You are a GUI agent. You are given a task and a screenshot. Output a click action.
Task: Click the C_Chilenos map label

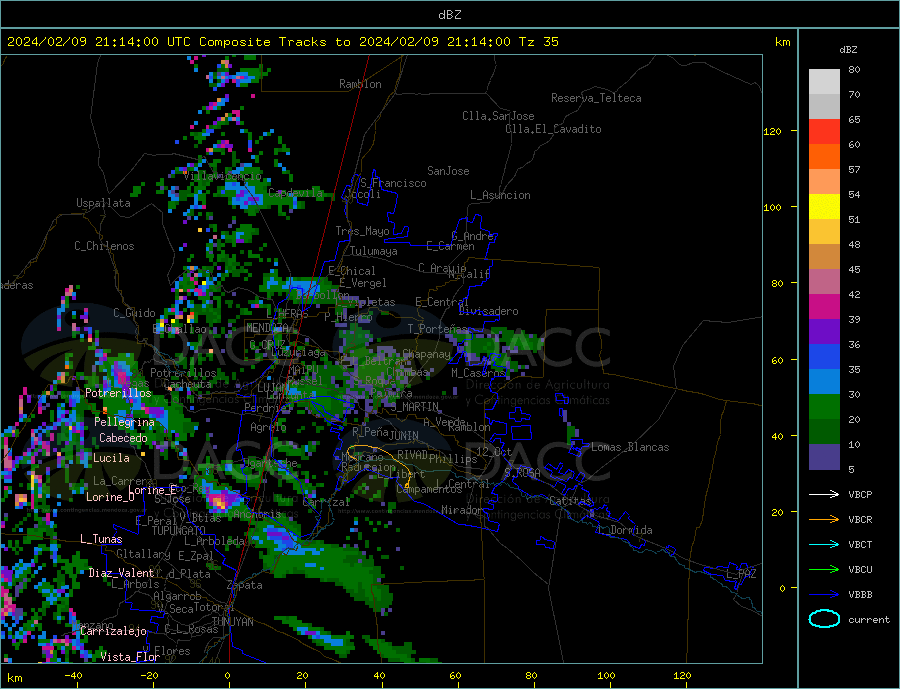pos(104,246)
